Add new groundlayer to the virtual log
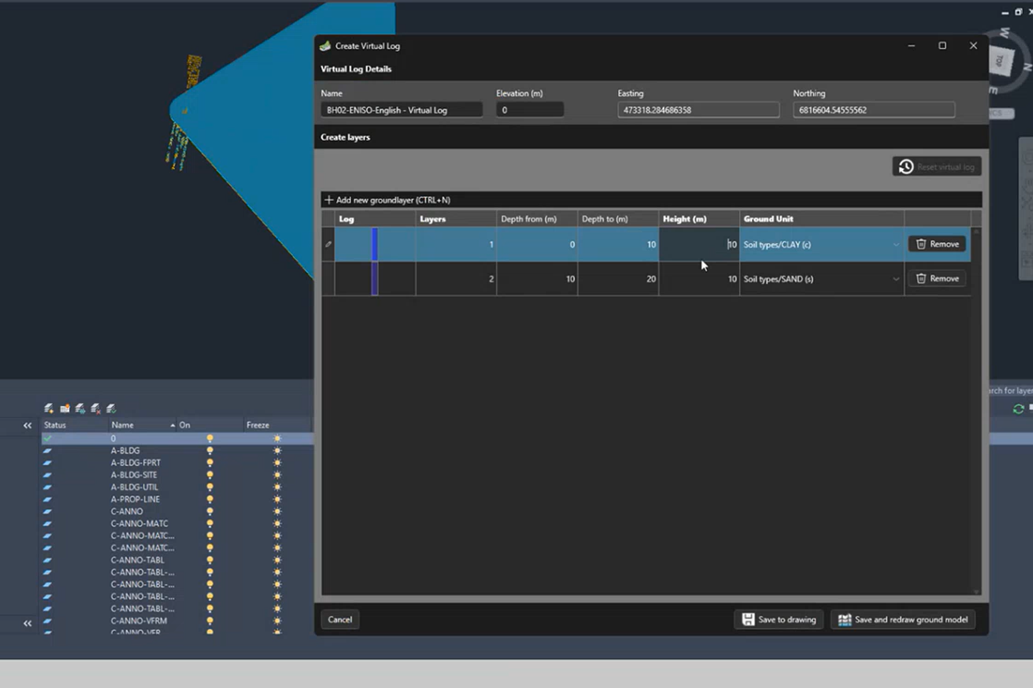1033x688 pixels. pos(387,200)
